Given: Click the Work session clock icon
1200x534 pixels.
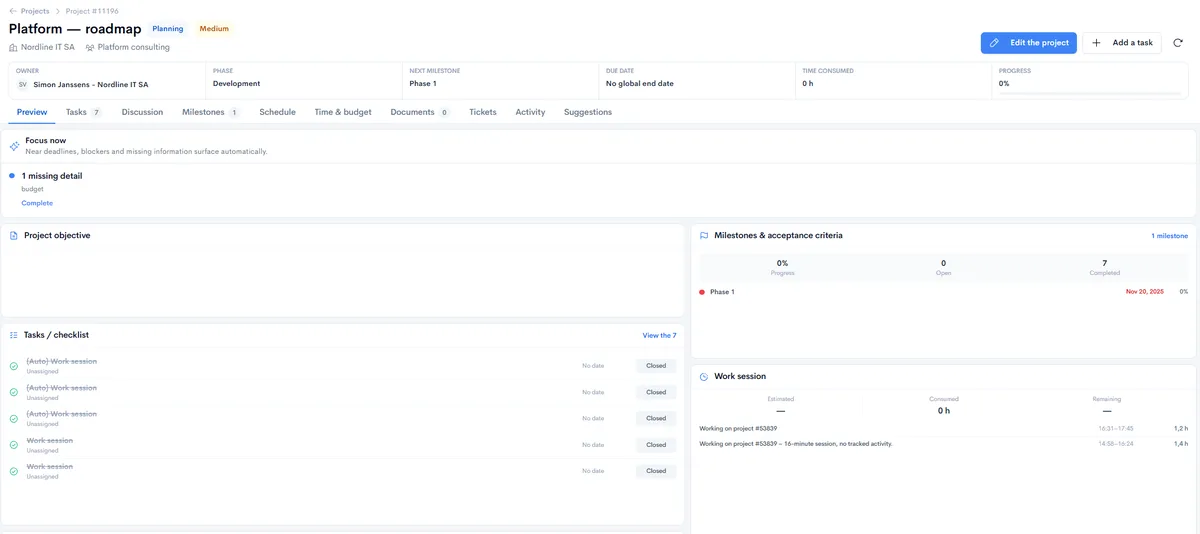Looking at the screenshot, I should [x=704, y=377].
